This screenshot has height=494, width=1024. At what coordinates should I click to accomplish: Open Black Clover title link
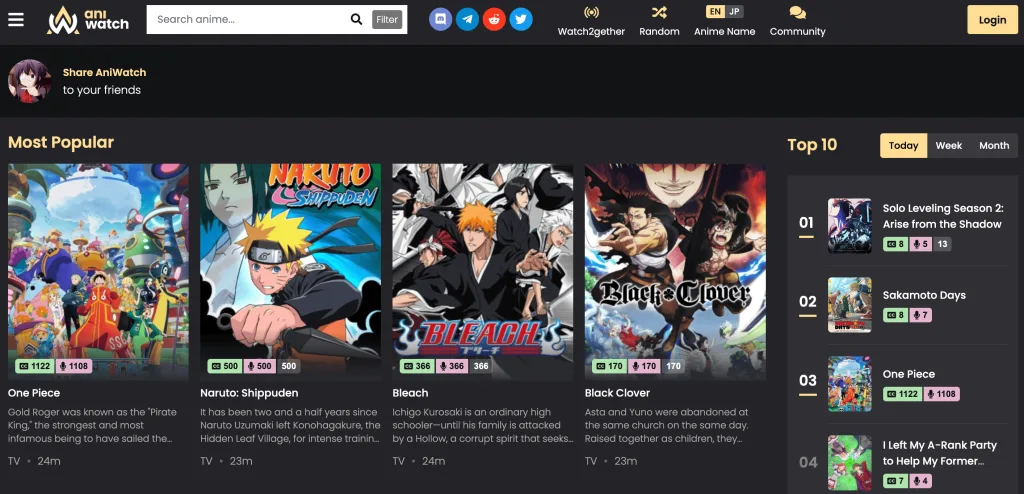point(617,393)
